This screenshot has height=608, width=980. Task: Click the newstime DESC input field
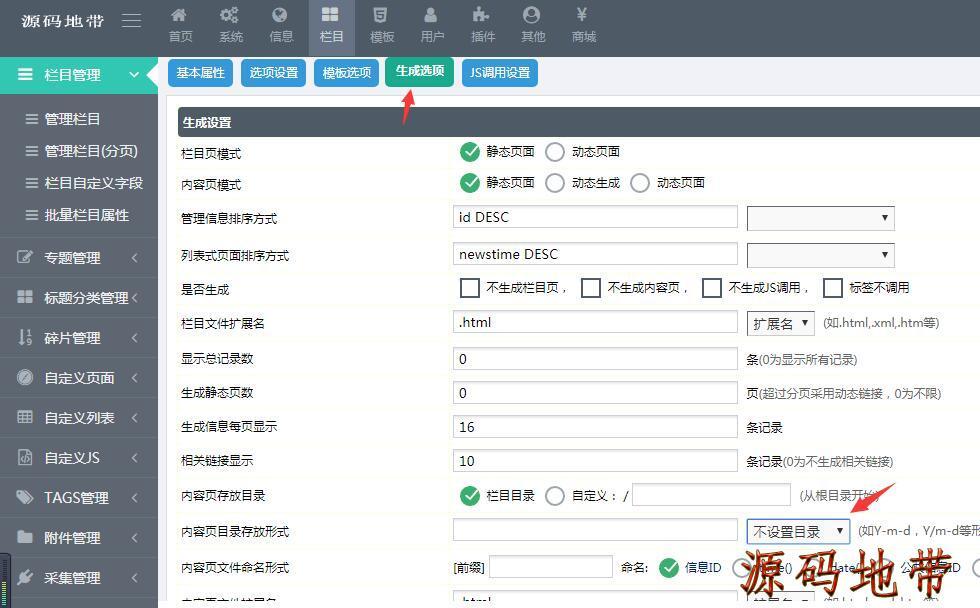point(595,254)
